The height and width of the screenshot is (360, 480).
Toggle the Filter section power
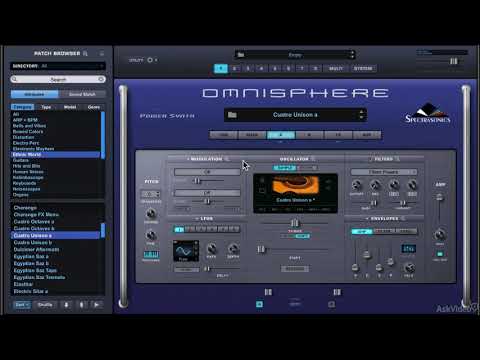[371, 159]
